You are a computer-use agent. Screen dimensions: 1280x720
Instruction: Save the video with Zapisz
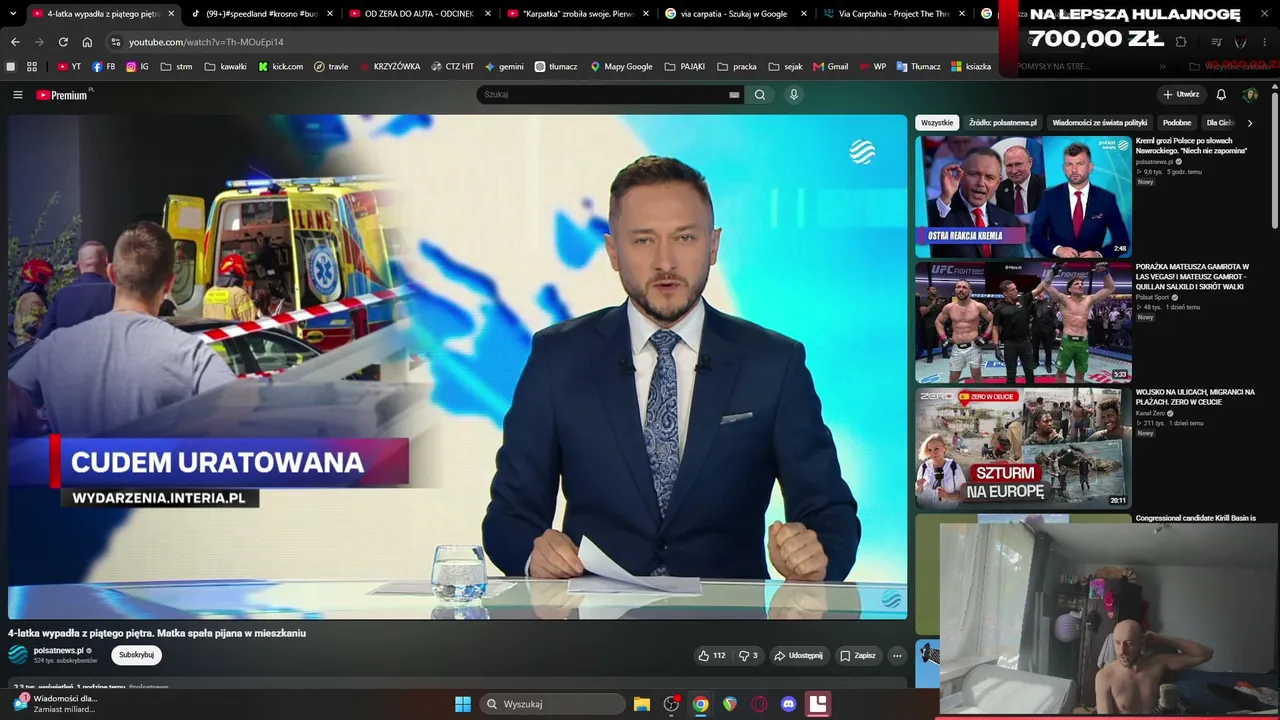pos(858,656)
